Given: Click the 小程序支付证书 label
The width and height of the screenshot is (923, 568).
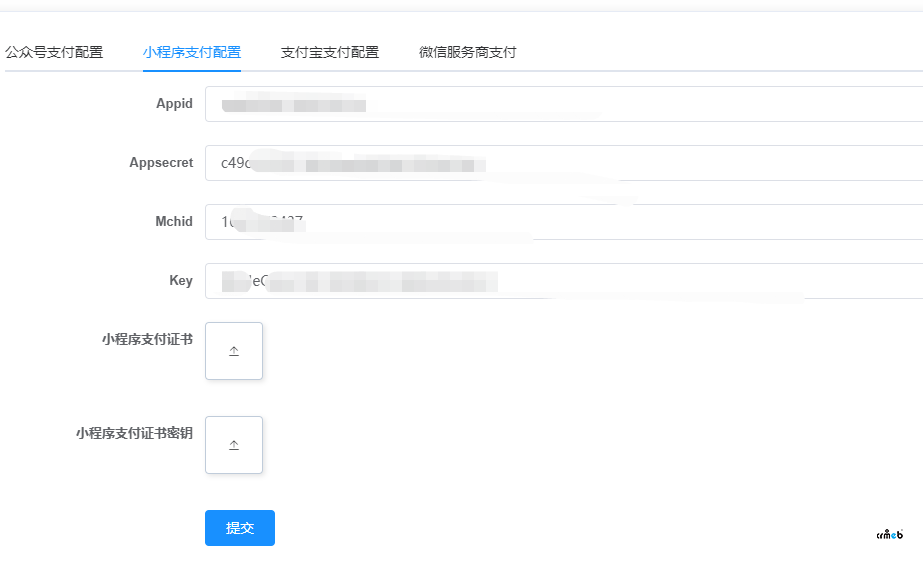Looking at the screenshot, I should tap(147, 339).
